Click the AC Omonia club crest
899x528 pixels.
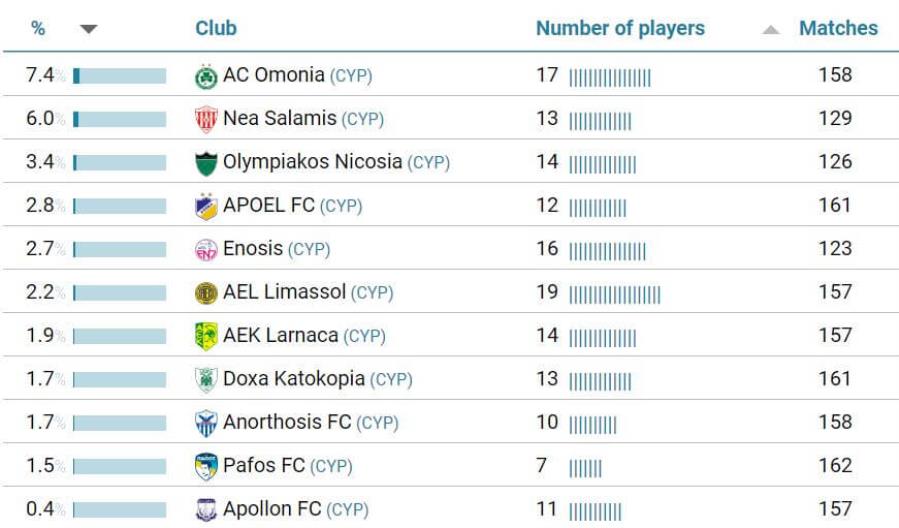[x=206, y=76]
